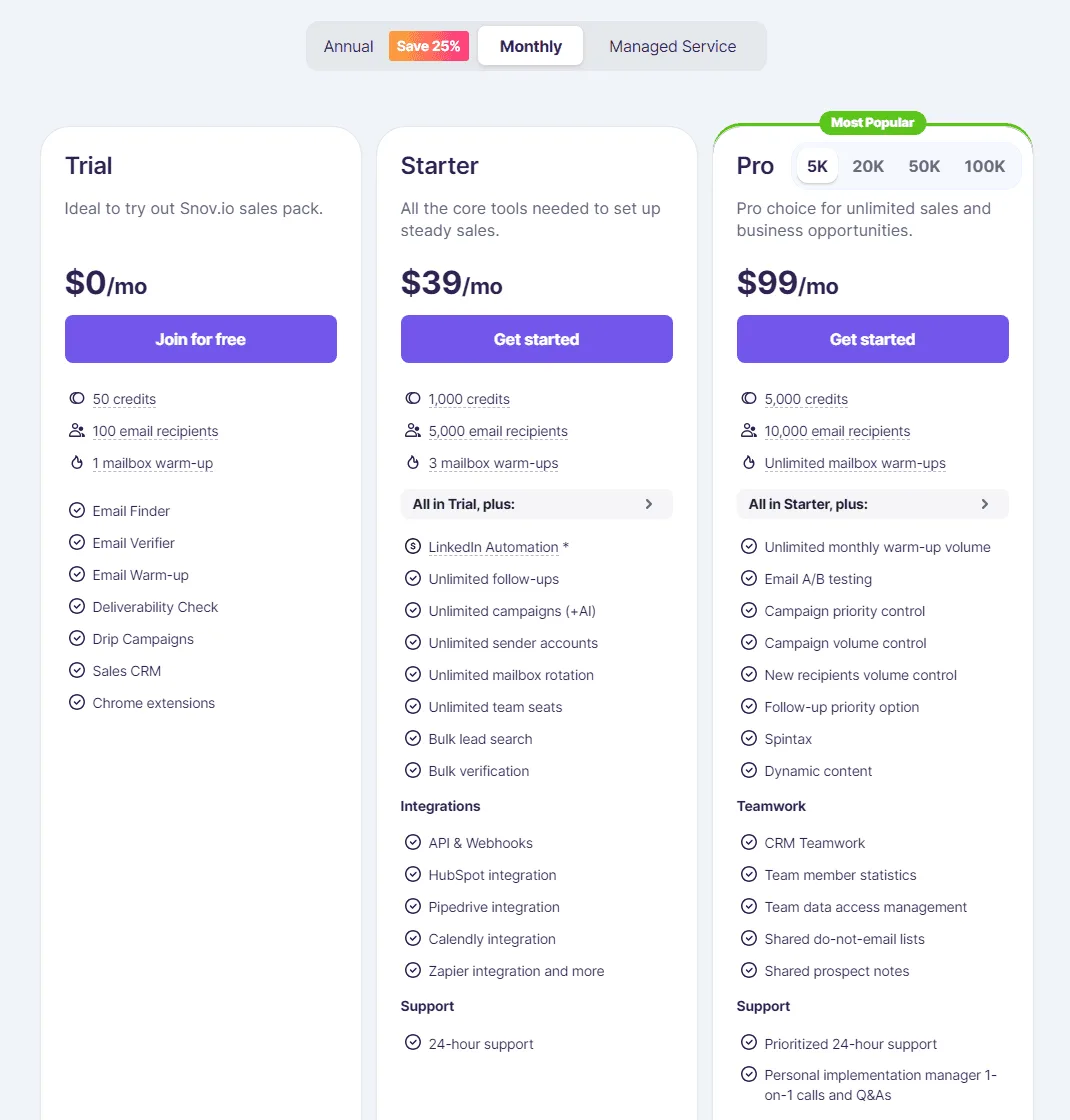1070x1120 pixels.
Task: Click Get started on the Starter plan
Action: click(536, 339)
